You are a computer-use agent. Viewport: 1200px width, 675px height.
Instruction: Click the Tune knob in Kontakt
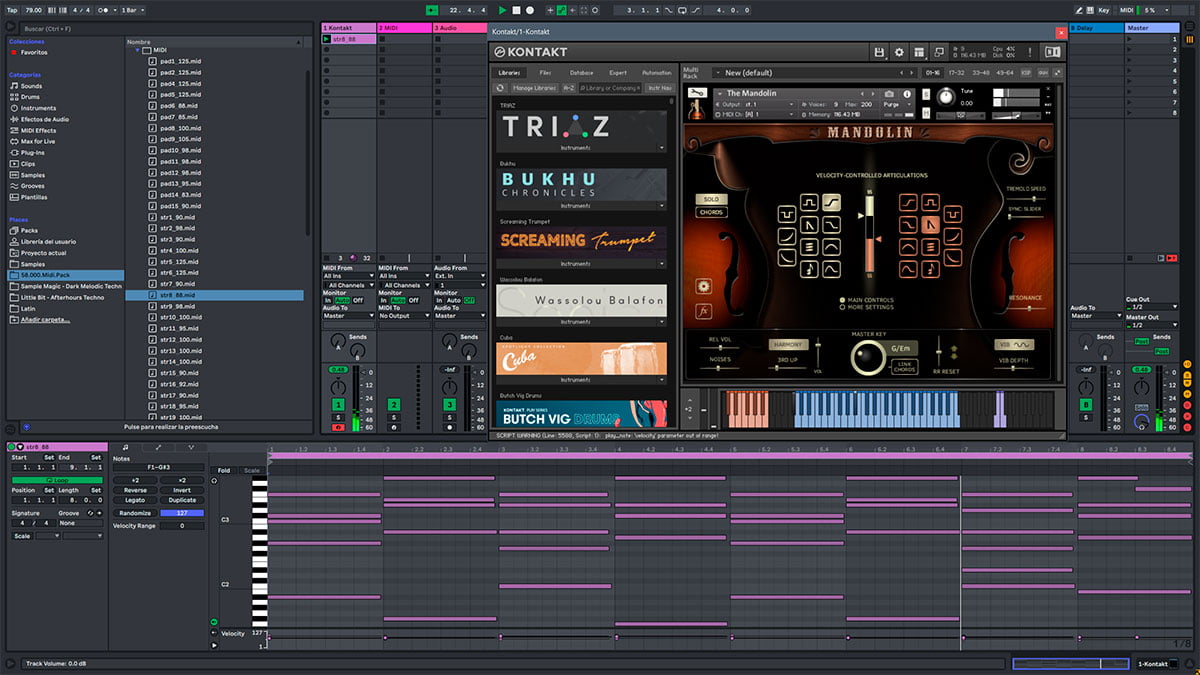[944, 97]
